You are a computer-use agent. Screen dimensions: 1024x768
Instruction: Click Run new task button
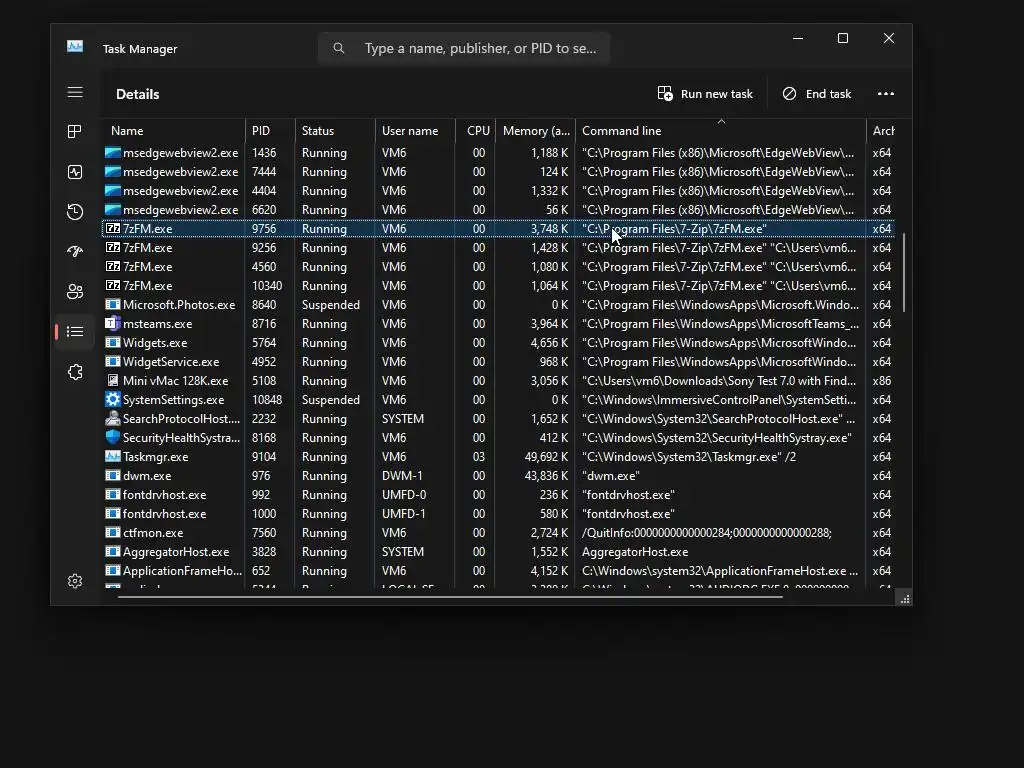coord(705,93)
